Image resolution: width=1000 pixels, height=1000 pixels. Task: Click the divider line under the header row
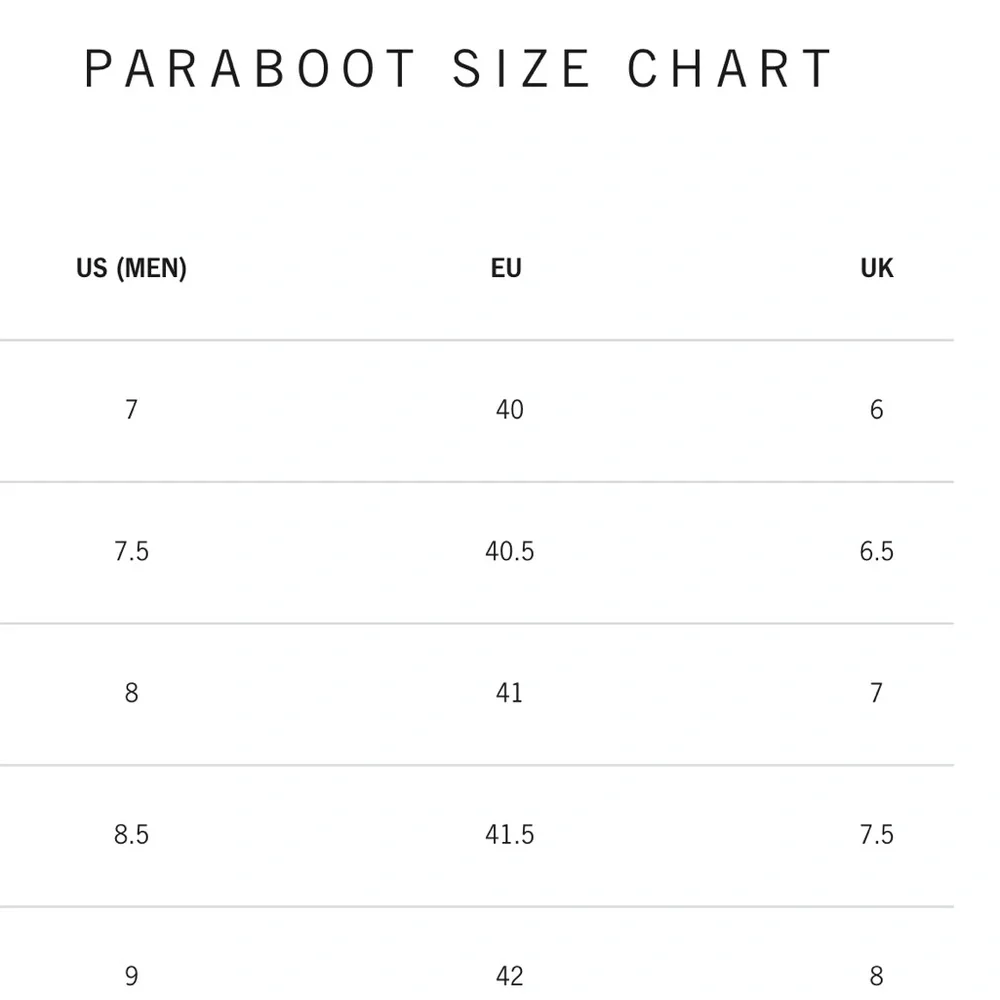coord(476,340)
